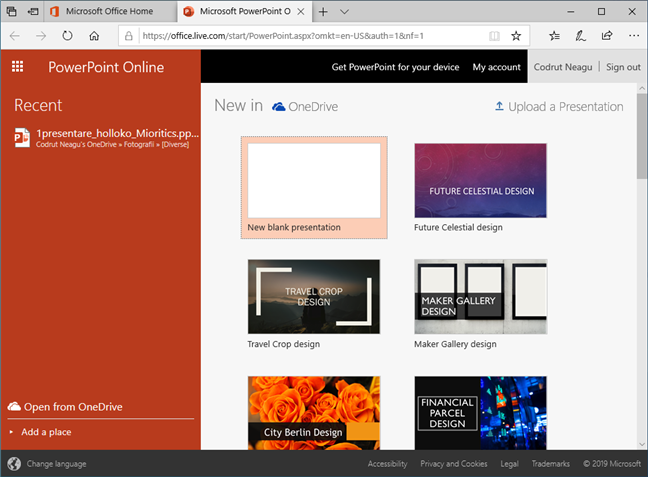Open the Favorites hub icon

click(555, 35)
